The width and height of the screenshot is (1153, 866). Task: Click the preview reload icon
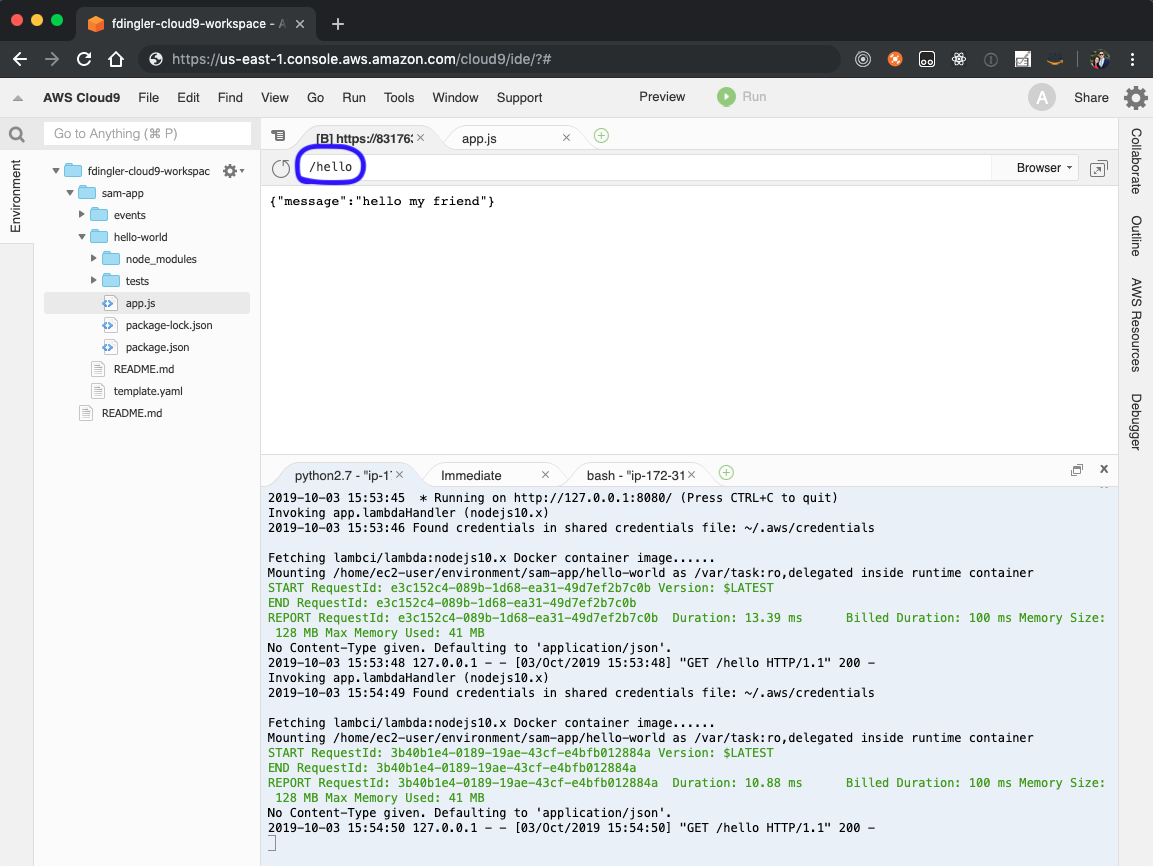coord(281,168)
